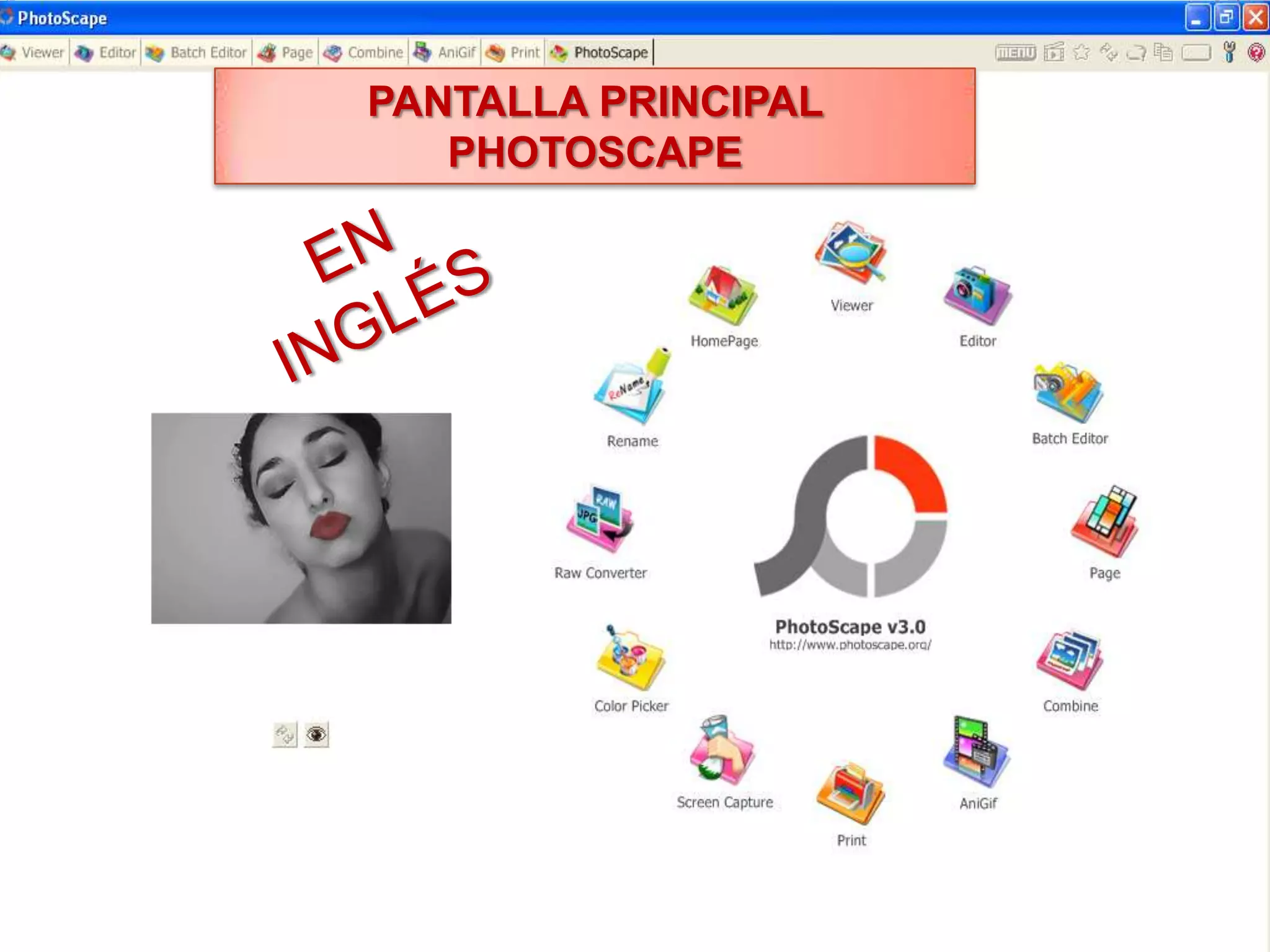Click the star favorites toolbar icon
The height and width of the screenshot is (952, 1270).
[1081, 53]
